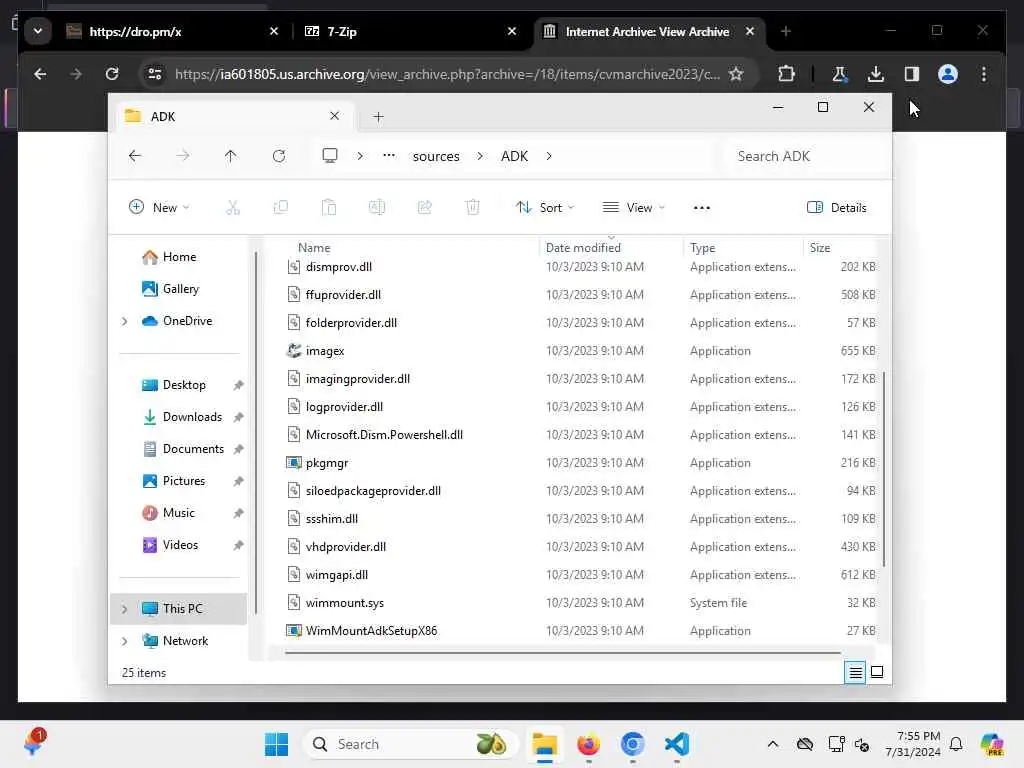Bookmark this page with star icon

click(736, 74)
